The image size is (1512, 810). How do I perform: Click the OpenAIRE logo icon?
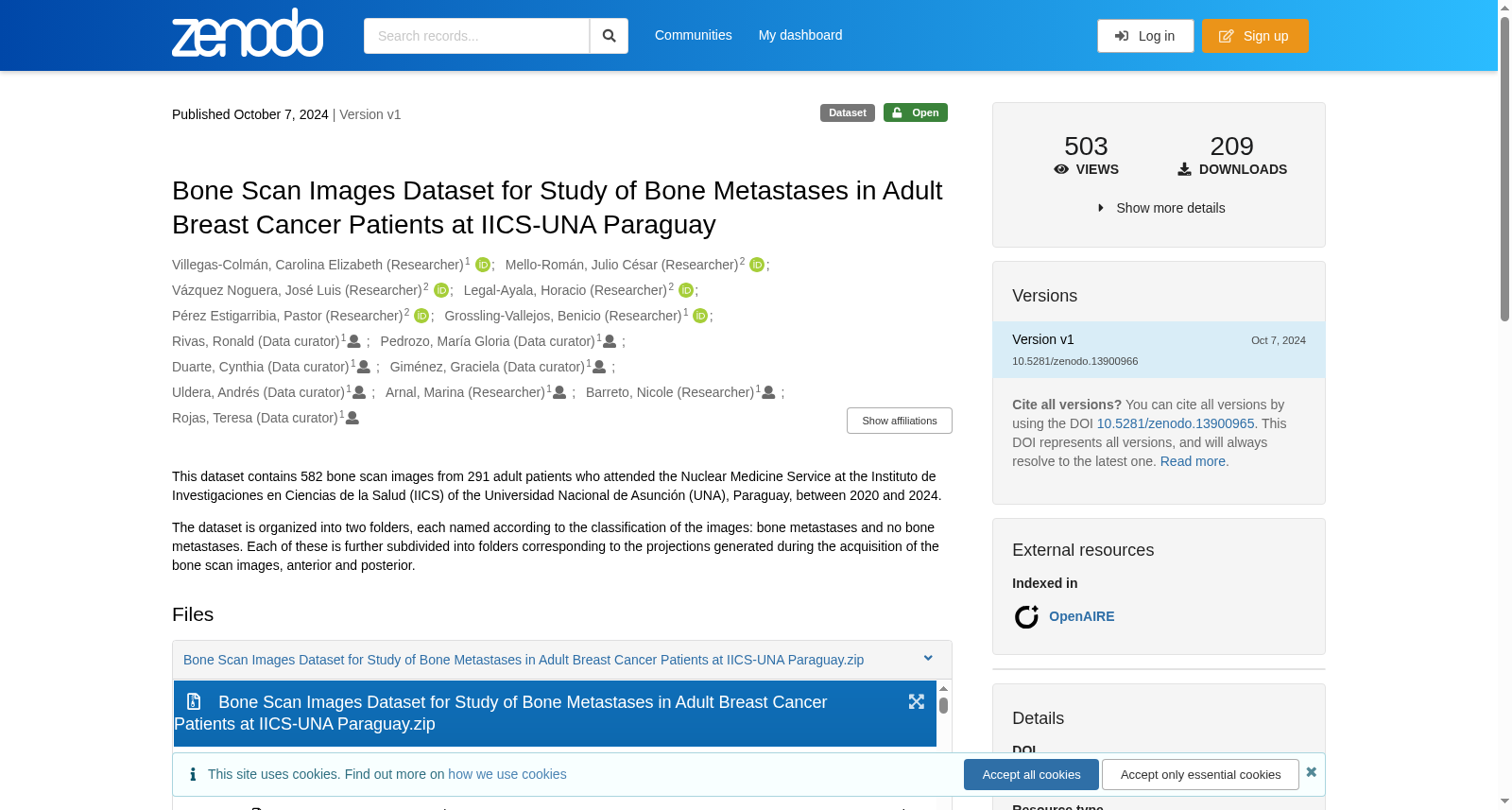[1026, 617]
